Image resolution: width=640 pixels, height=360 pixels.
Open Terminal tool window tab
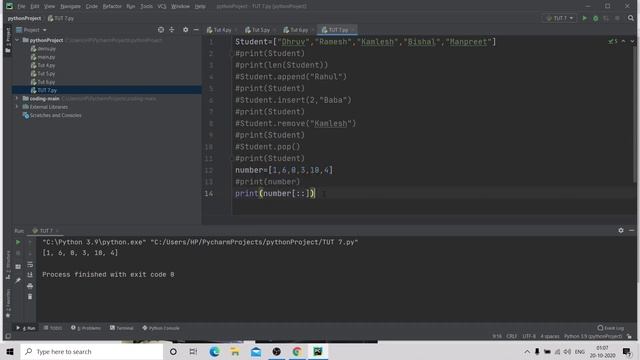(122, 328)
